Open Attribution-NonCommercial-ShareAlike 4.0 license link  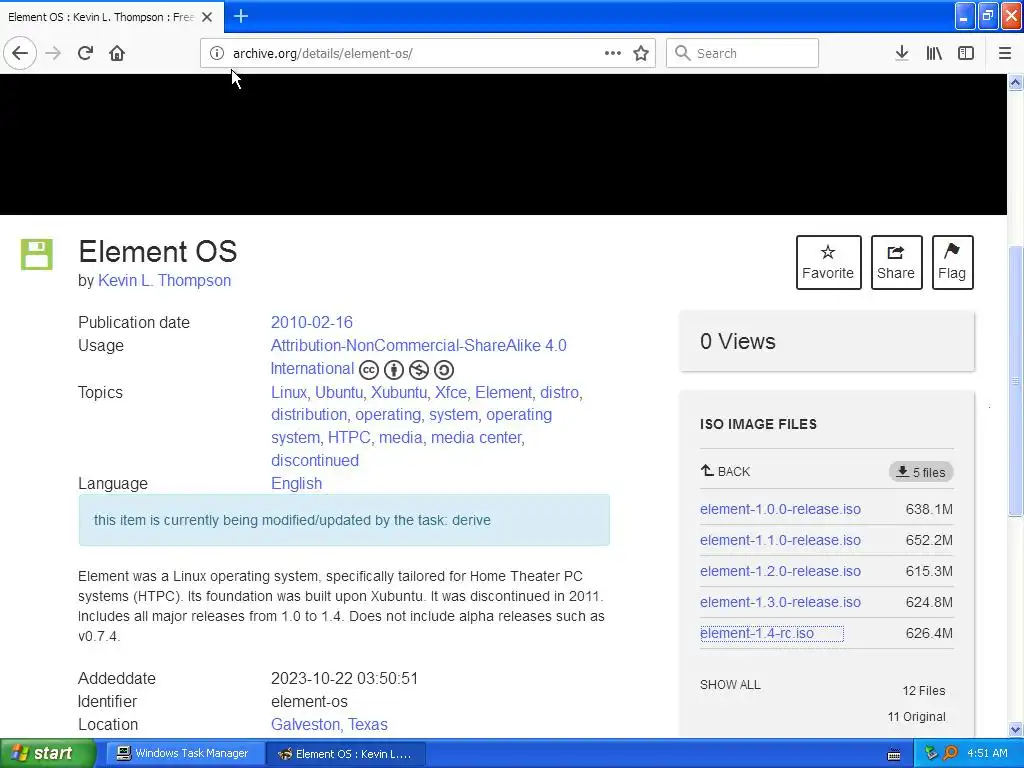click(x=419, y=357)
